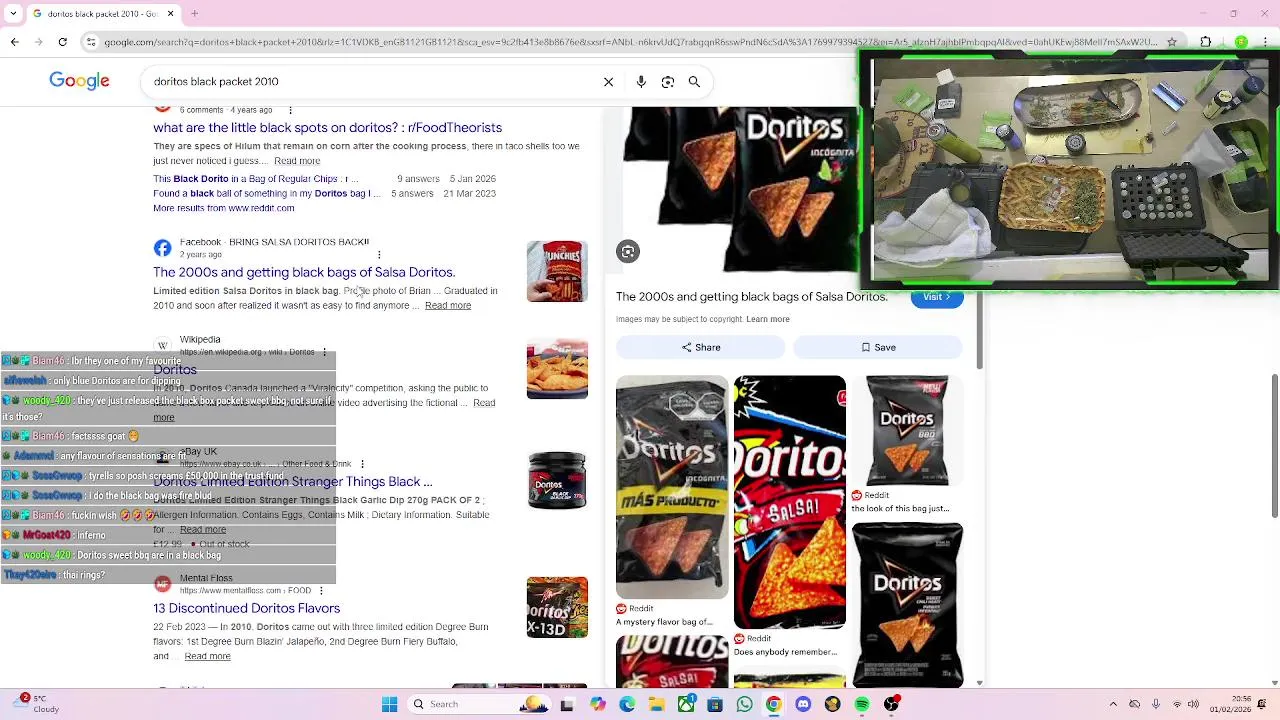
Task: Open options menu for eBay UK result
Action: [x=362, y=464]
